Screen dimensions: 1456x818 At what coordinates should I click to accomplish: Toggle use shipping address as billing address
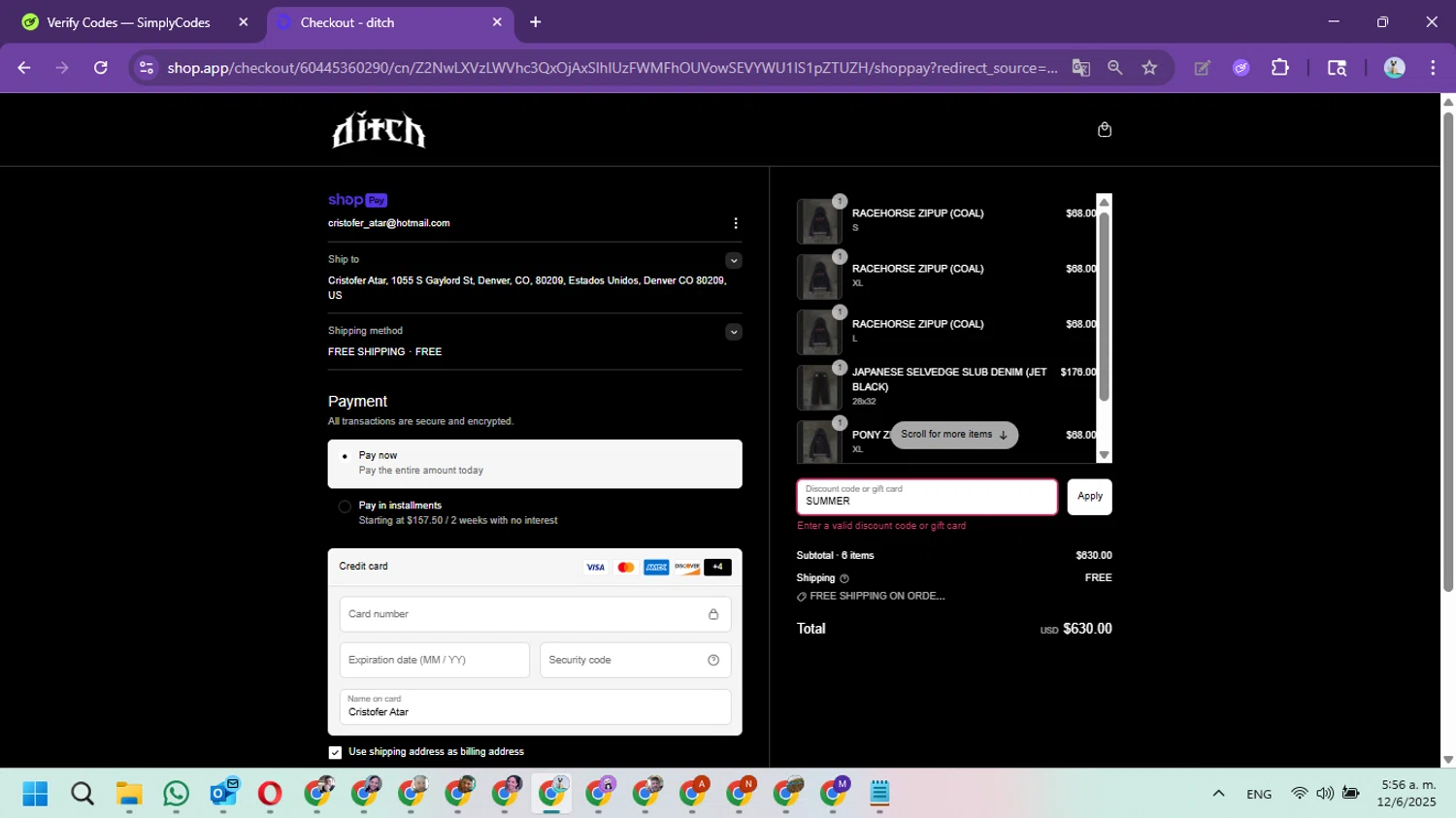point(335,752)
